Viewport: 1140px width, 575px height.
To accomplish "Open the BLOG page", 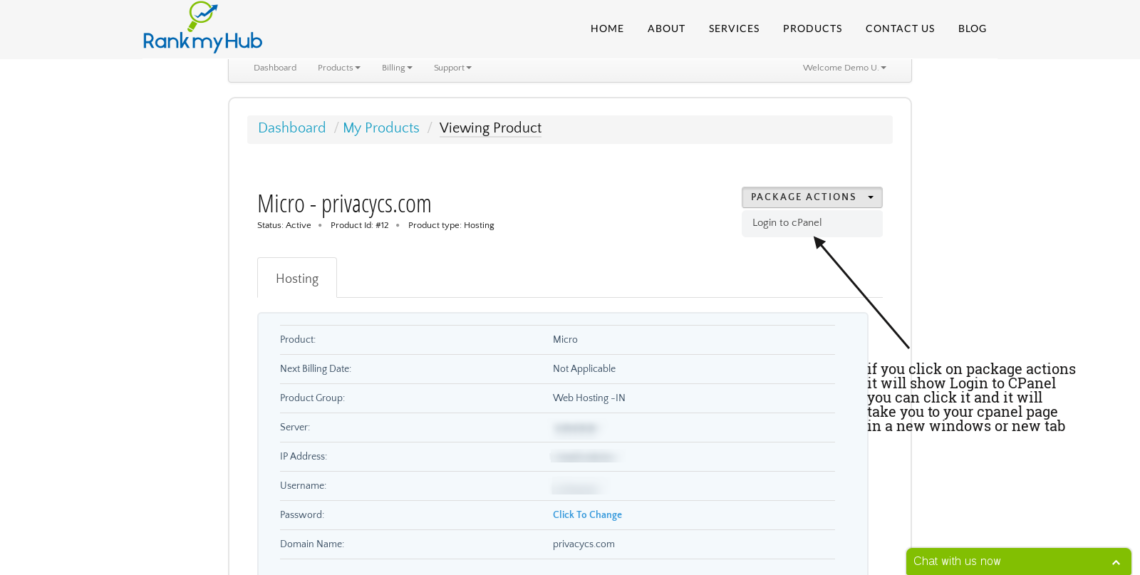I will click(x=972, y=29).
